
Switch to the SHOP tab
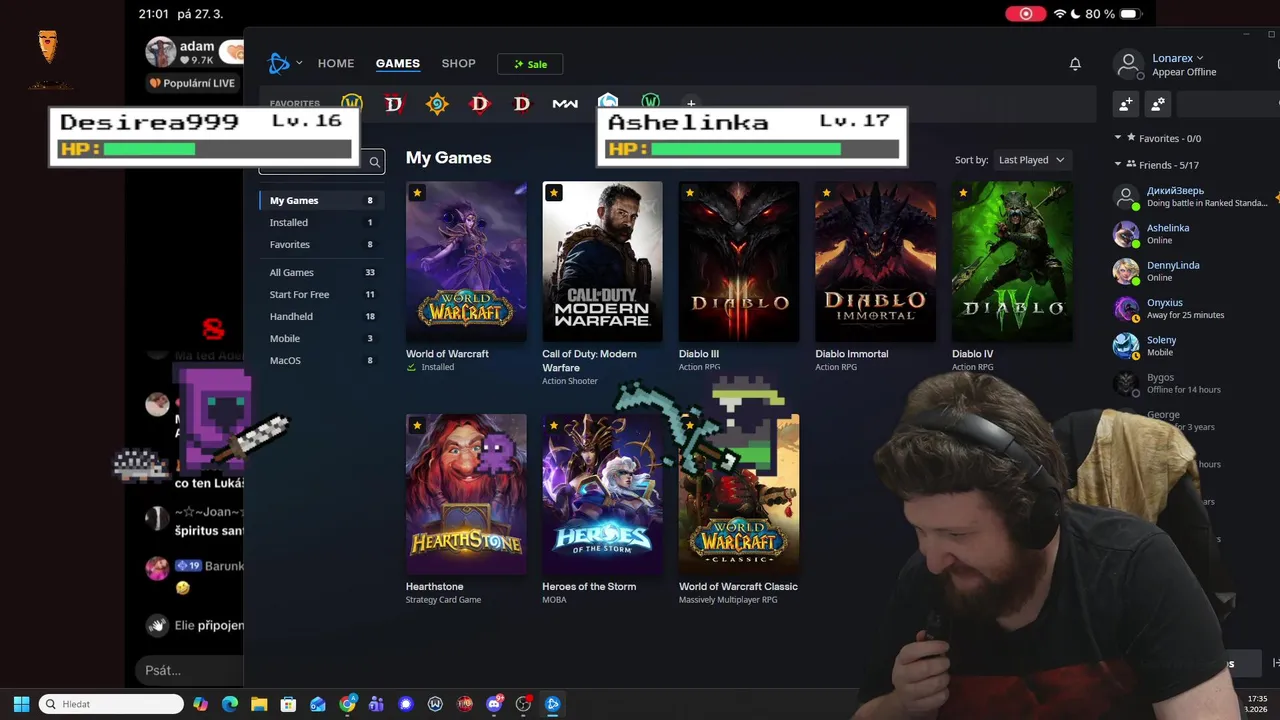coord(459,63)
